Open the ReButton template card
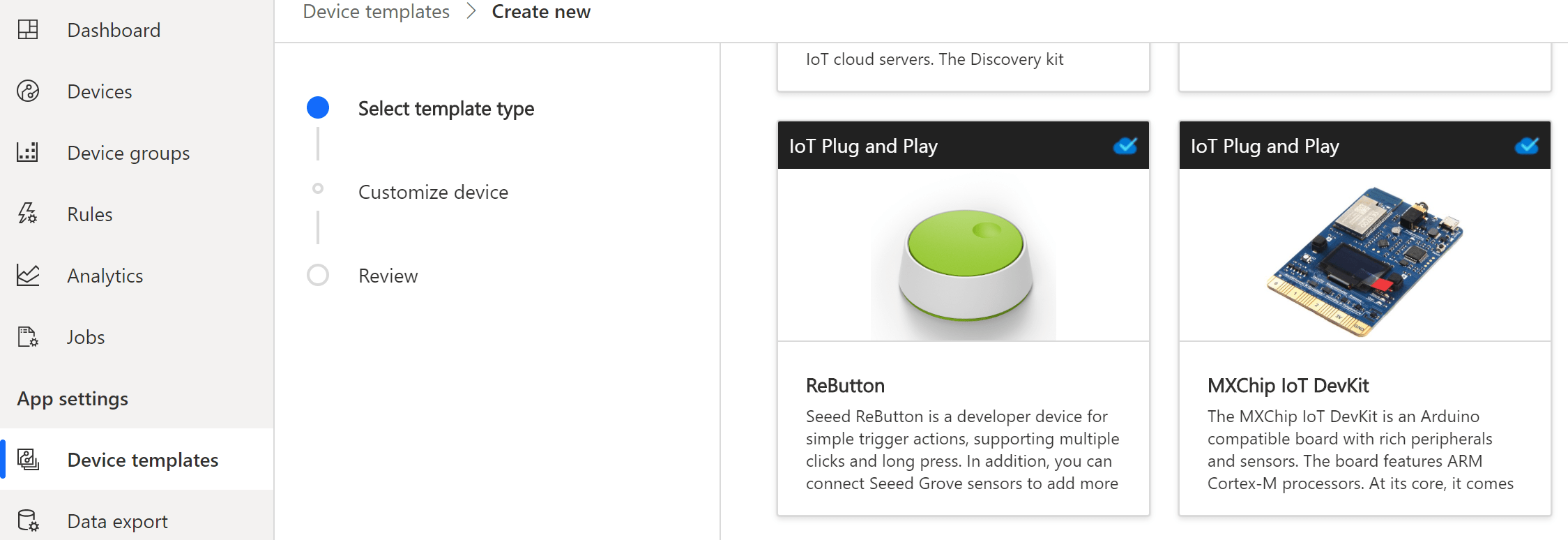Screen dimensions: 1568x540 (x=963, y=314)
